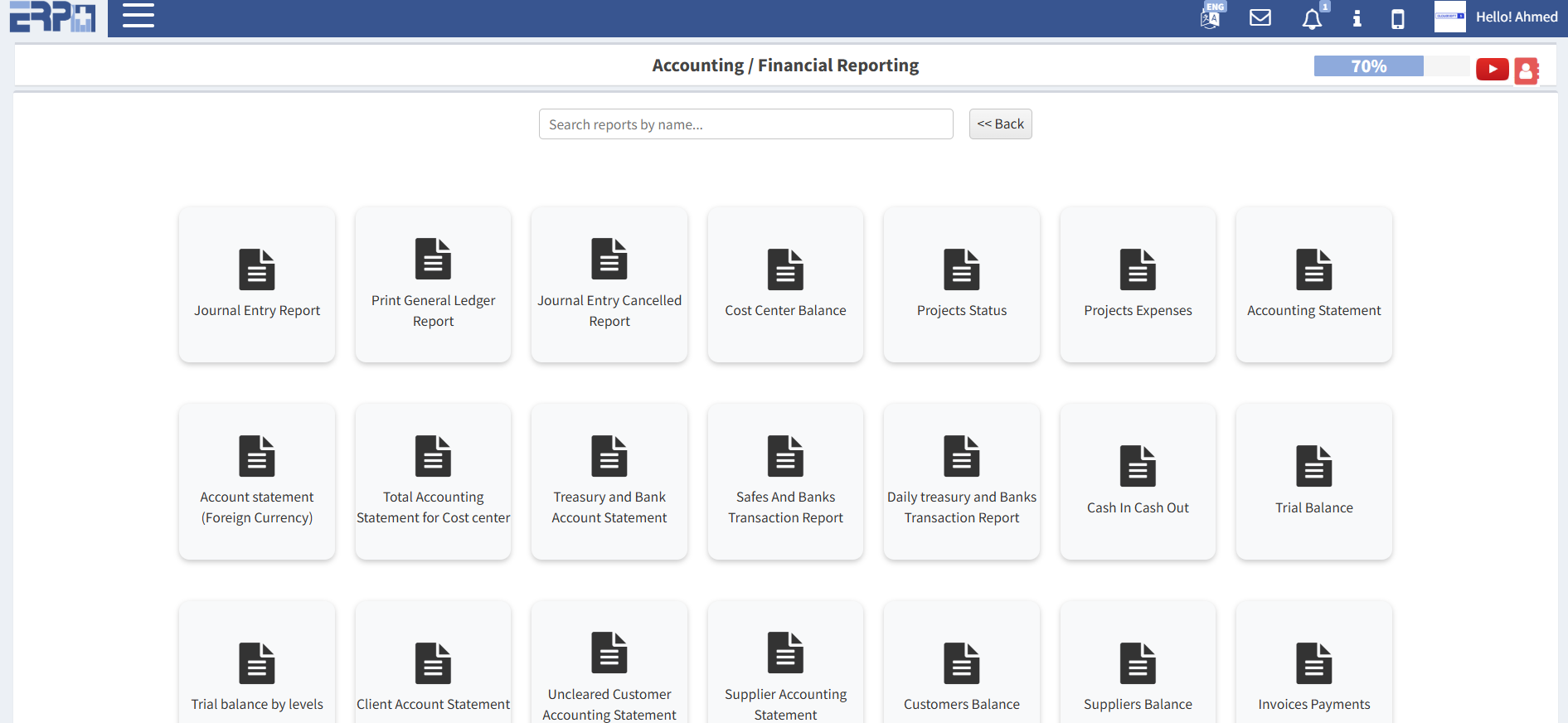Viewport: 1568px width, 723px height.
Task: Click the language translation ENG icon
Action: [1211, 17]
